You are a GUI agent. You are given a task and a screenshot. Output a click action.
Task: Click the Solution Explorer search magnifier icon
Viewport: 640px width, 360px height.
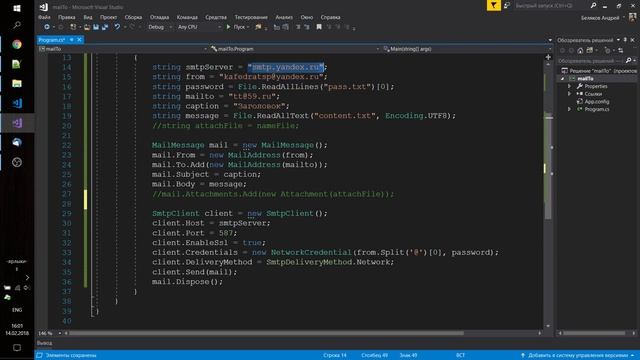(629, 60)
